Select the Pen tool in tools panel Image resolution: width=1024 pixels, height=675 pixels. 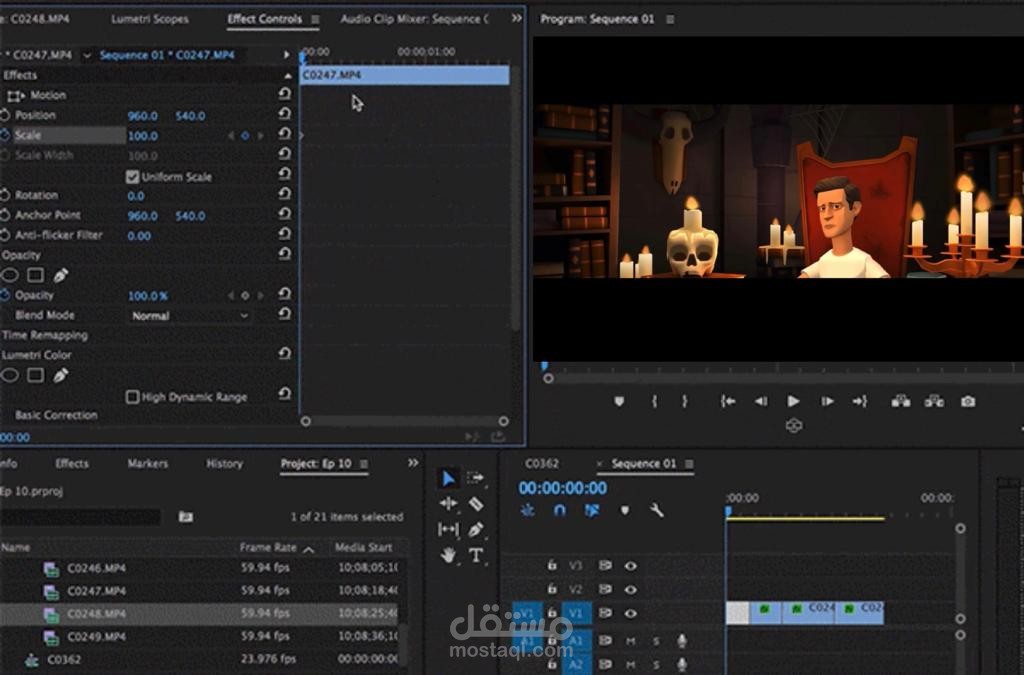pyautogui.click(x=476, y=529)
